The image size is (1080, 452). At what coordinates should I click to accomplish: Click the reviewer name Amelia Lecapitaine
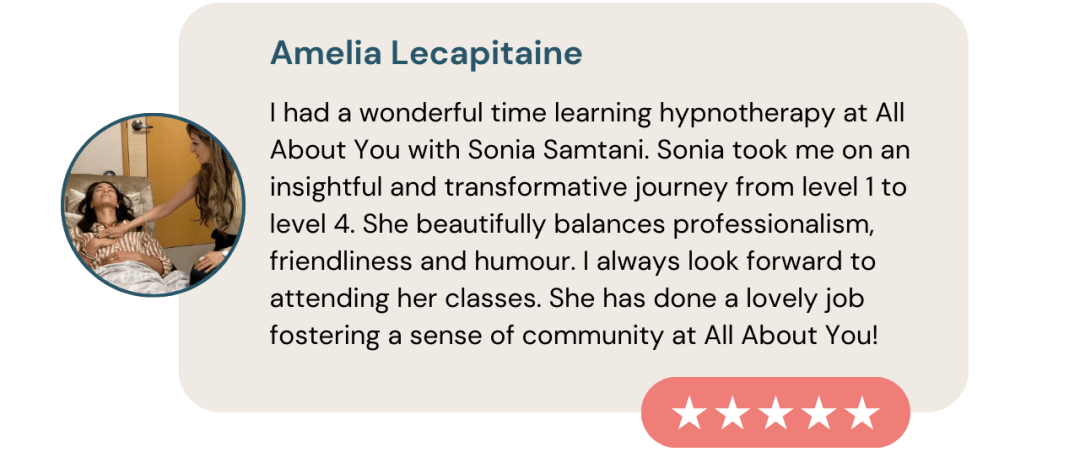pyautogui.click(x=426, y=54)
